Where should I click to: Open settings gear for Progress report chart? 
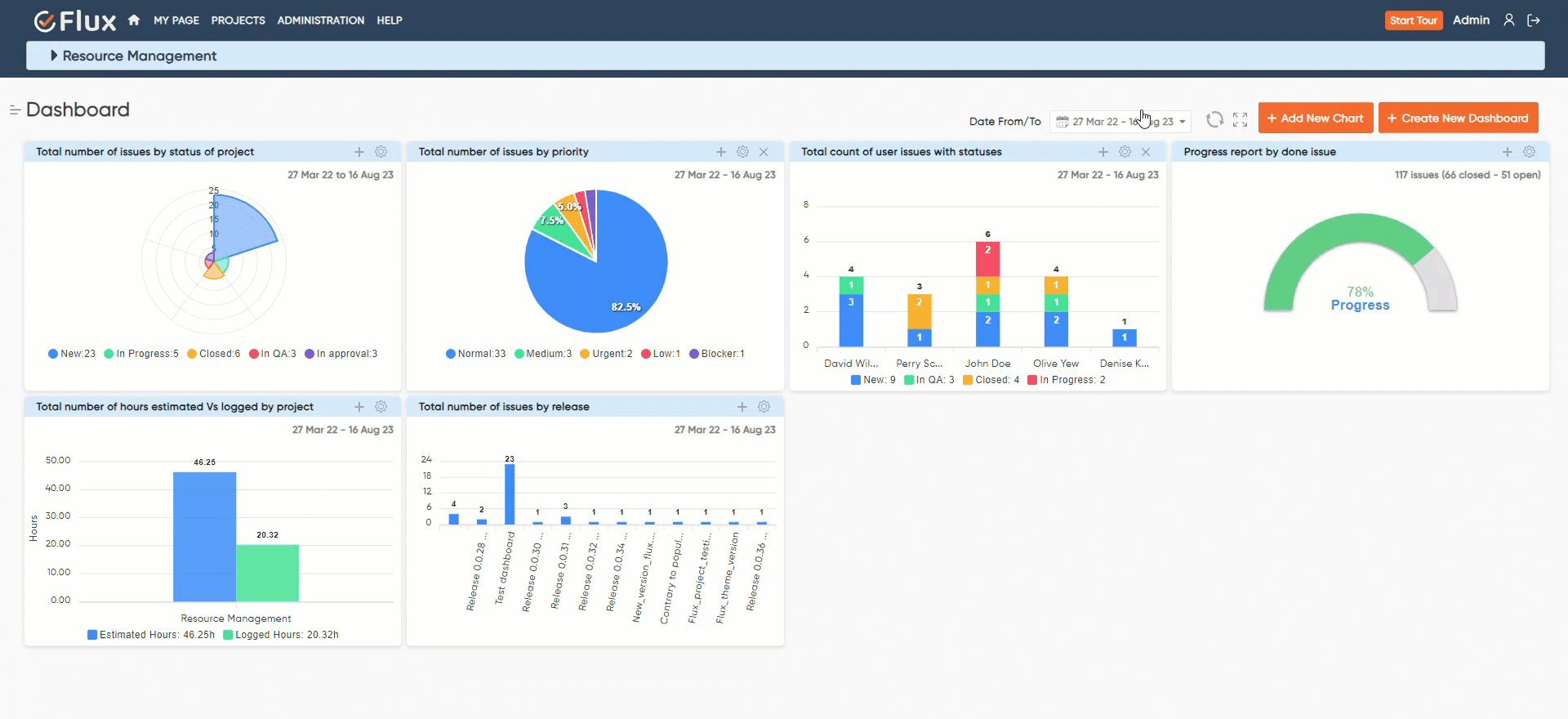(1529, 152)
